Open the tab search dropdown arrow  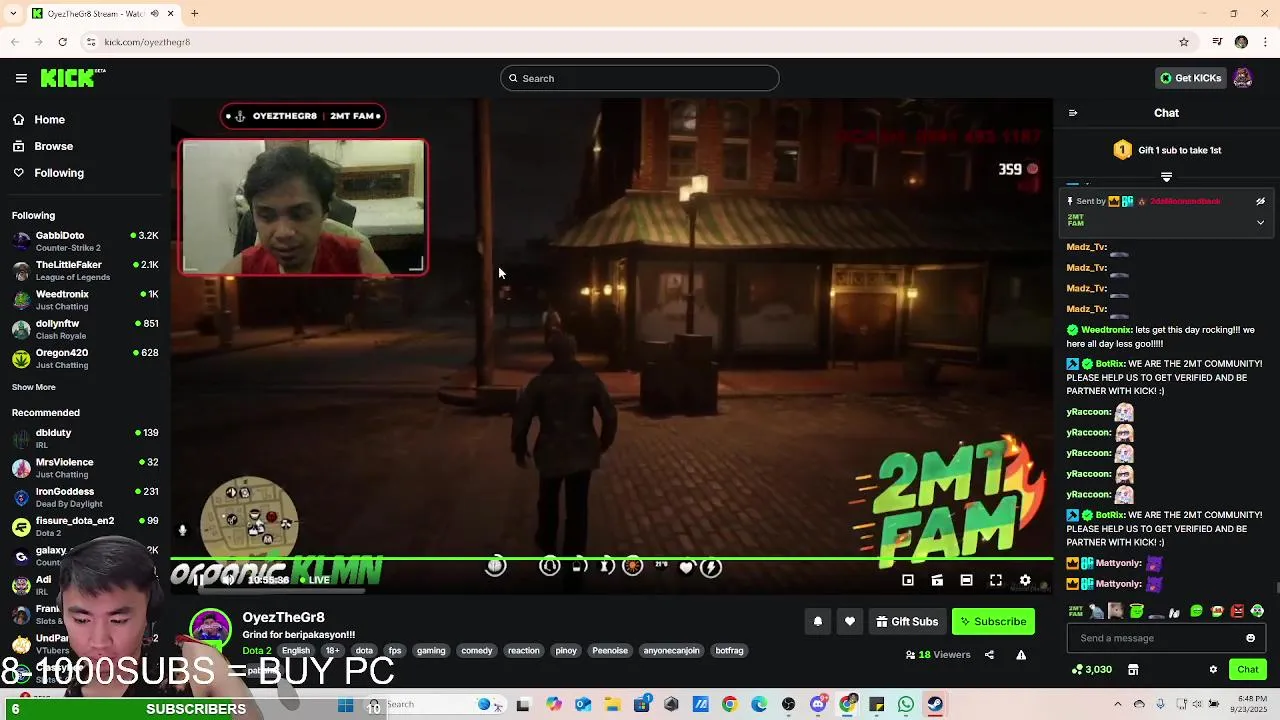point(13,14)
